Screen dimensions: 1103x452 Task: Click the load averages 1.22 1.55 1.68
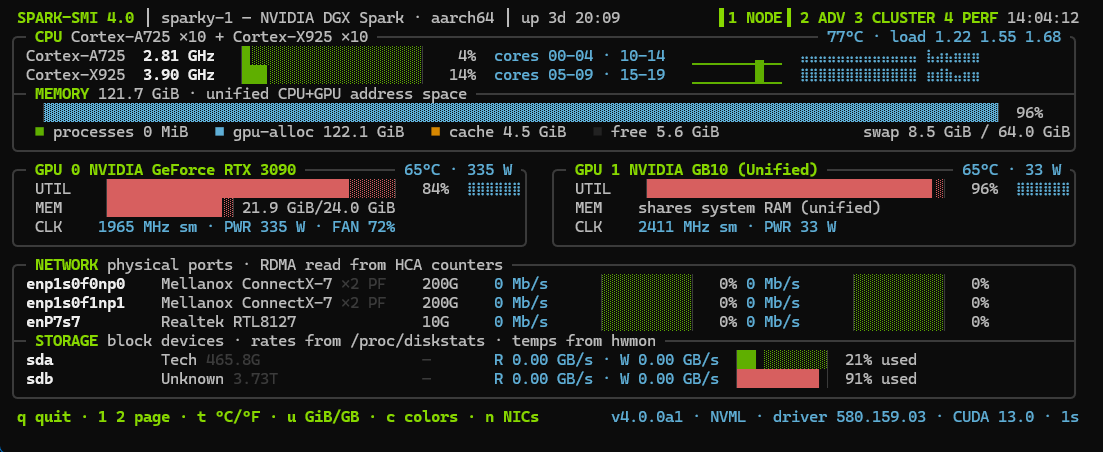pos(994,37)
